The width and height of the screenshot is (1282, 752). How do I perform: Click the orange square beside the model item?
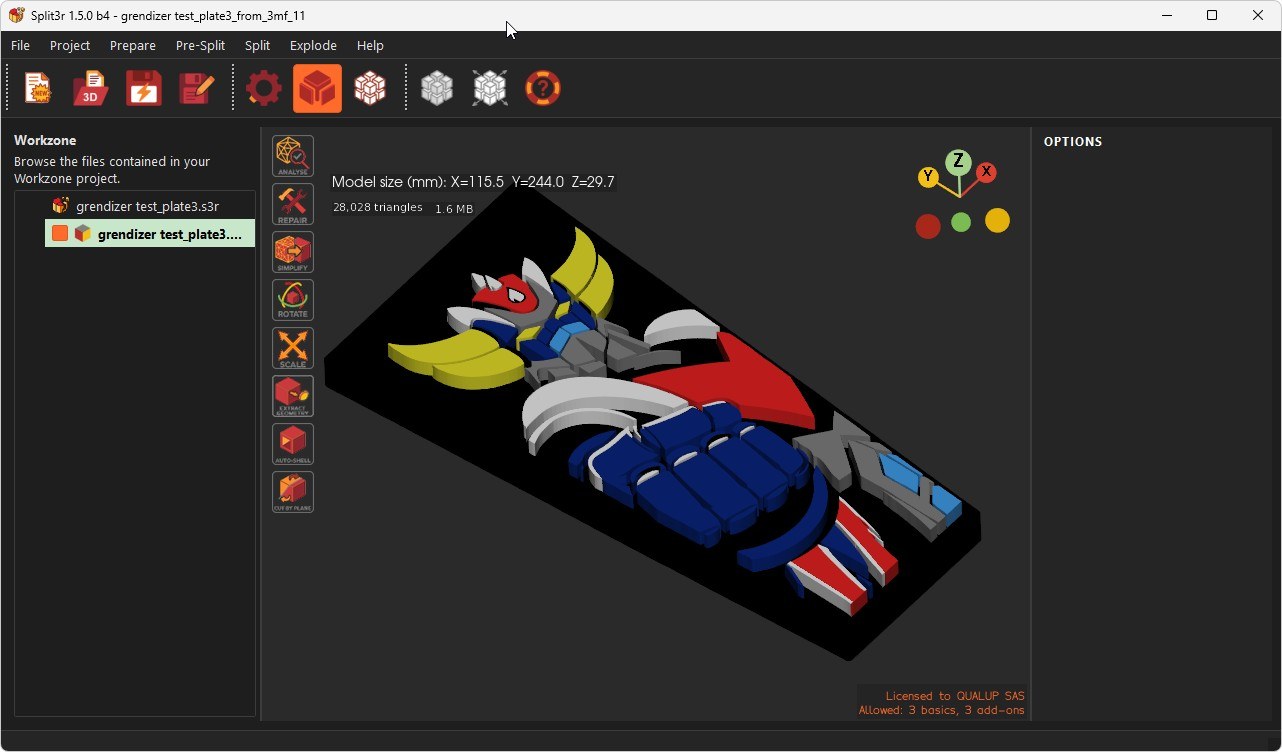click(60, 234)
